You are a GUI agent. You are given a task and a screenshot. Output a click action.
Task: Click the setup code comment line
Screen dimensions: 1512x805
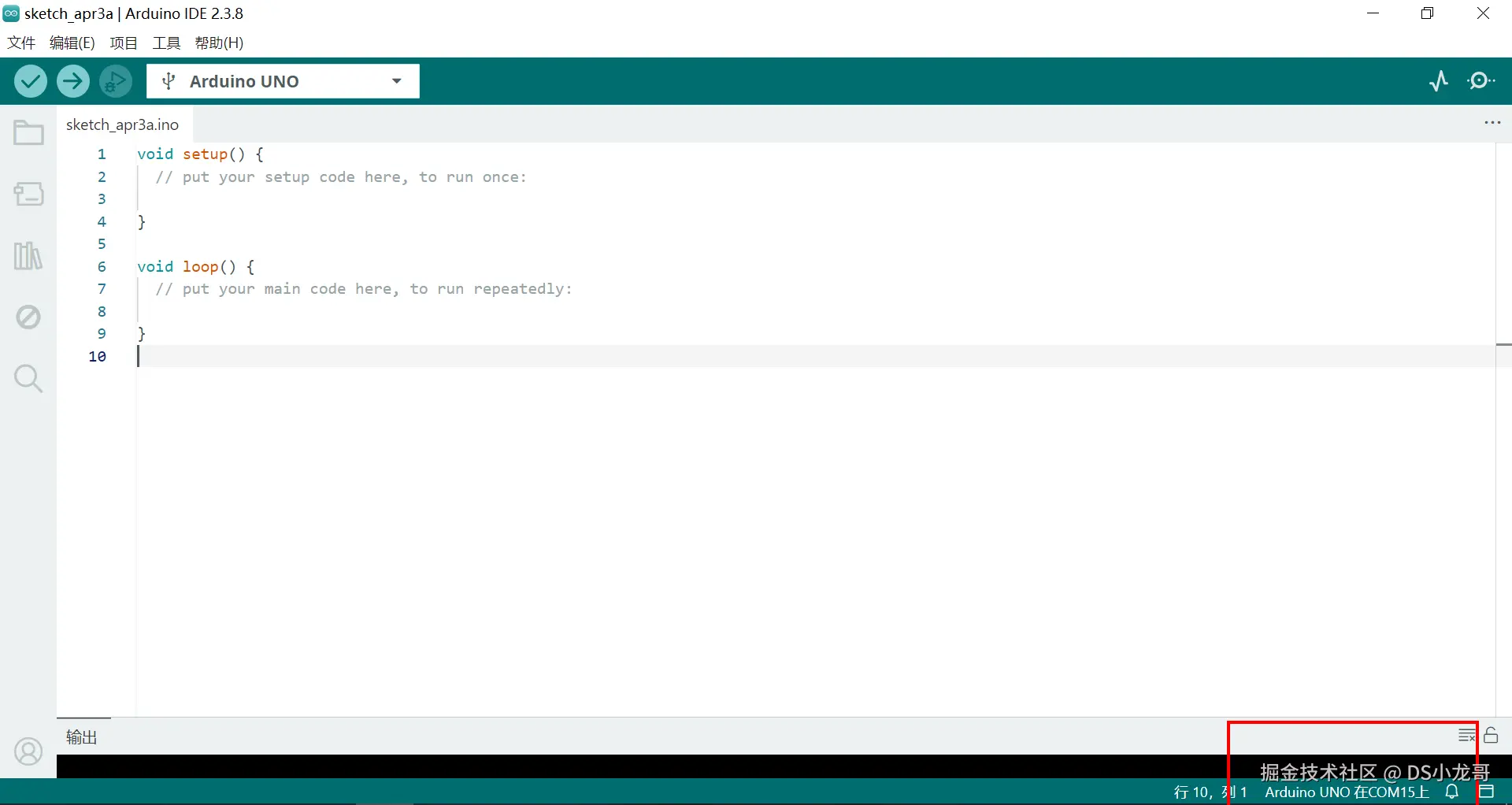pyautogui.click(x=340, y=177)
